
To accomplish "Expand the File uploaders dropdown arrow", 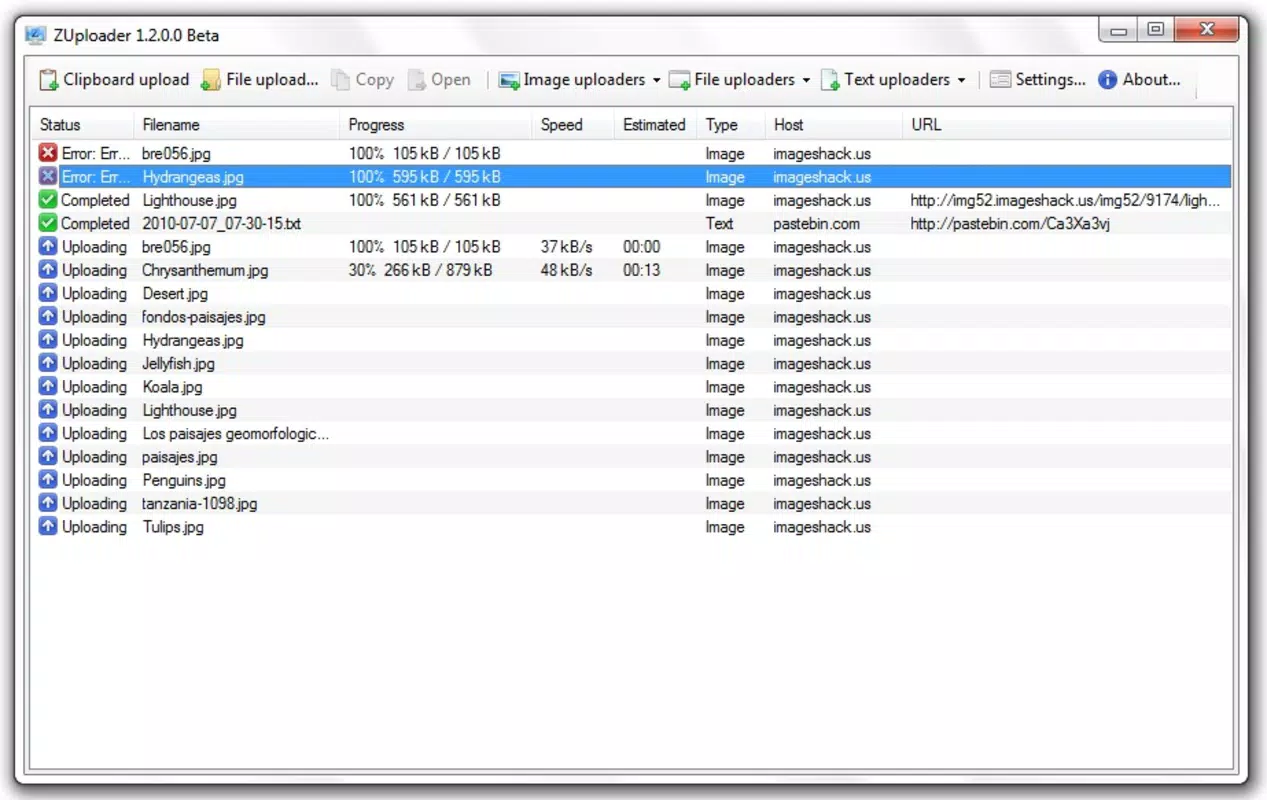I will [x=805, y=80].
